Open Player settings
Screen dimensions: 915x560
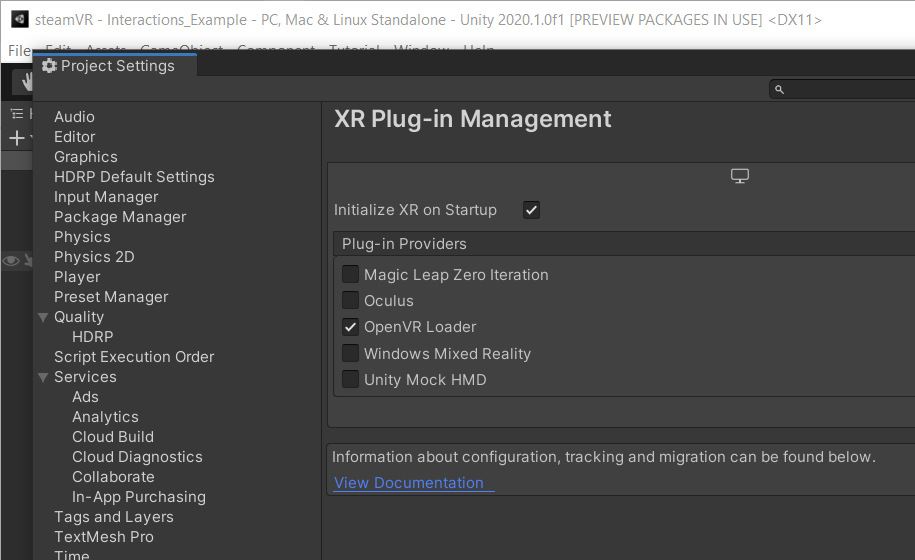77,277
